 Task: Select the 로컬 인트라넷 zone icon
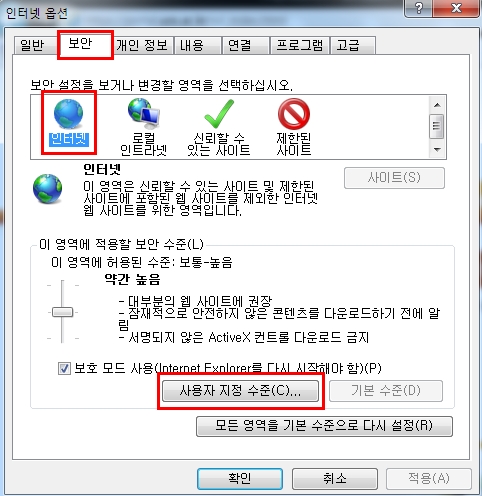(x=144, y=114)
